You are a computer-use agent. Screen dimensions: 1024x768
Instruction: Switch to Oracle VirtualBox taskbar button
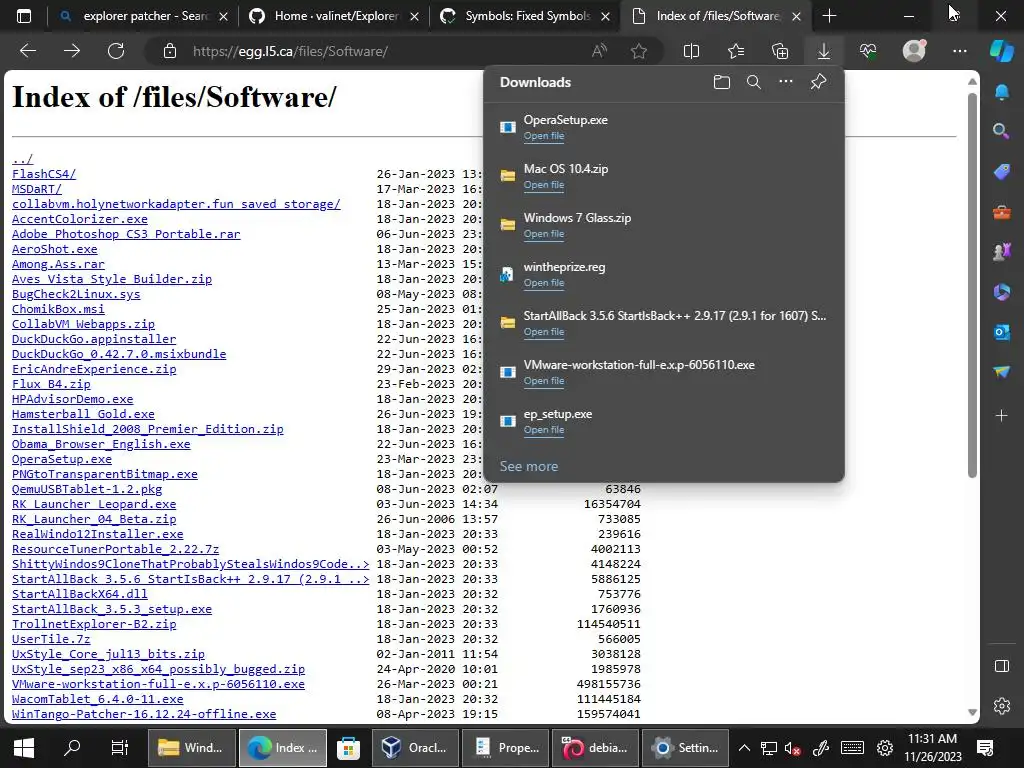point(415,748)
